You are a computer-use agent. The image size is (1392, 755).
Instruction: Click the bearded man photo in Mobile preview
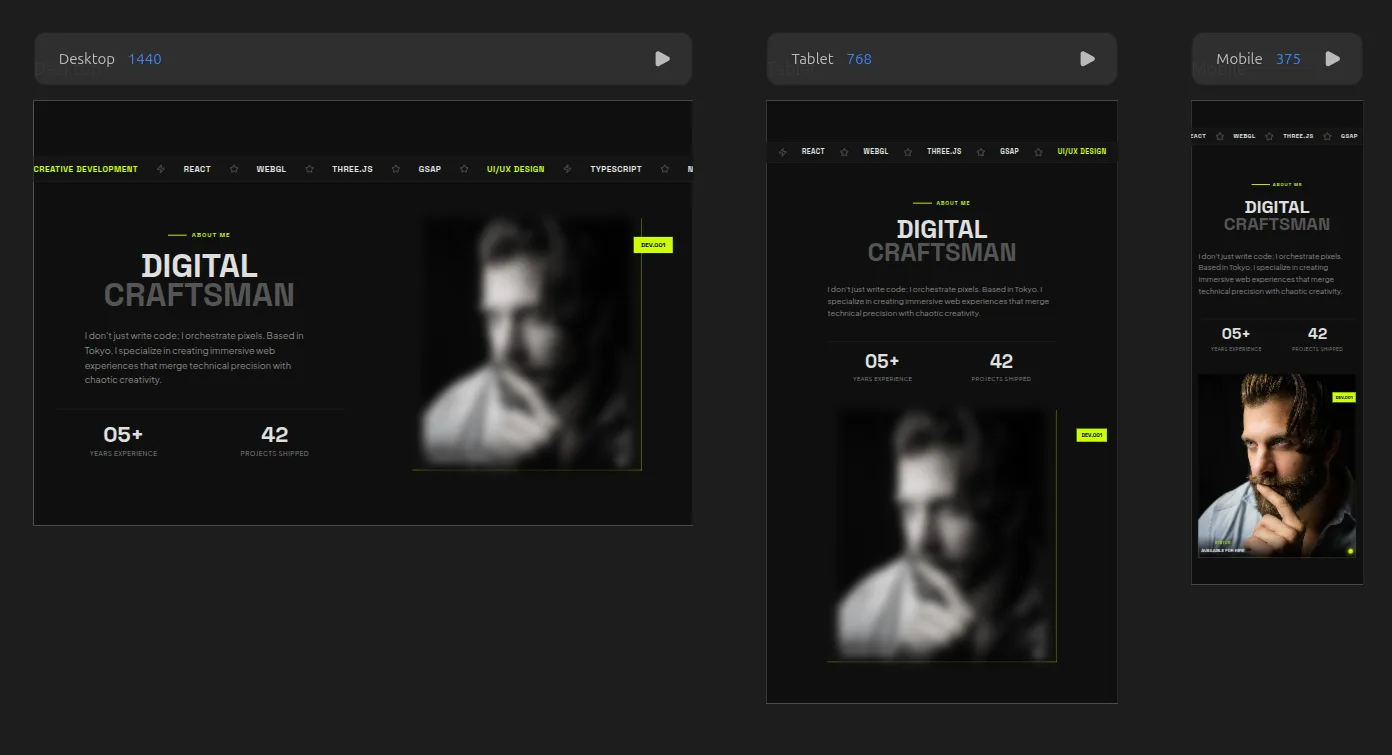tap(1276, 465)
